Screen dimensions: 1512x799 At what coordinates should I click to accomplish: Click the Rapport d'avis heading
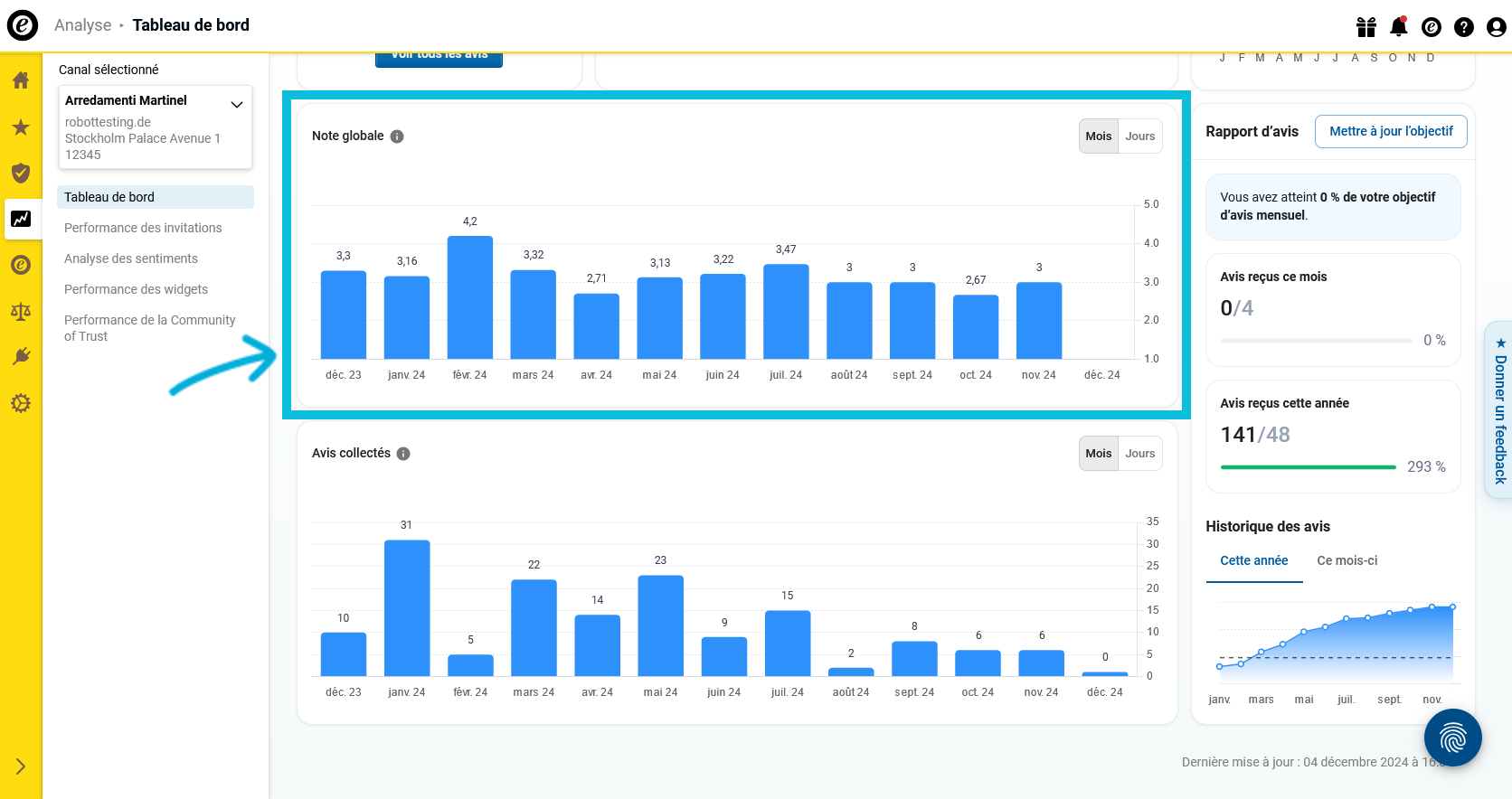pos(1252,132)
